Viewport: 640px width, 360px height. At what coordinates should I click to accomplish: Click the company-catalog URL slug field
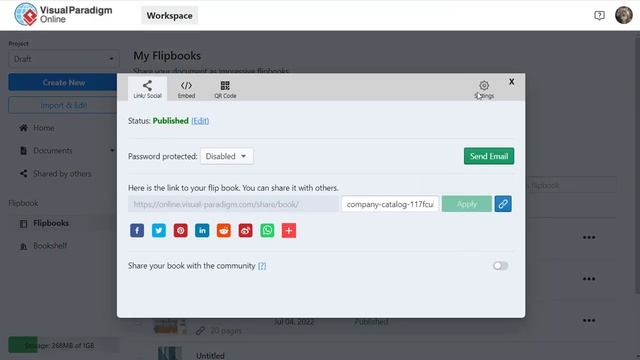[390, 204]
